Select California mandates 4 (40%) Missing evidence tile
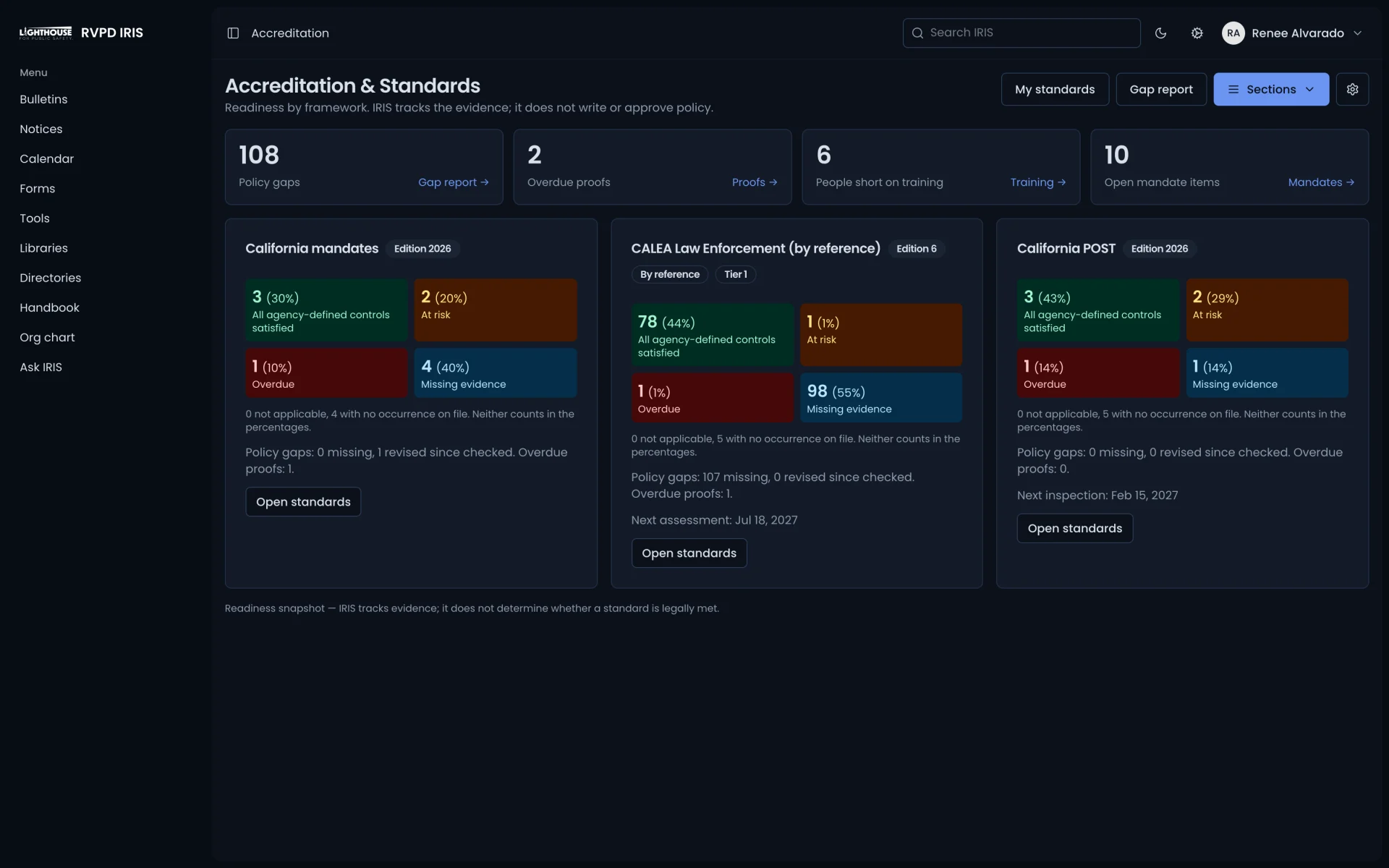This screenshot has width=1389, height=868. [x=495, y=373]
